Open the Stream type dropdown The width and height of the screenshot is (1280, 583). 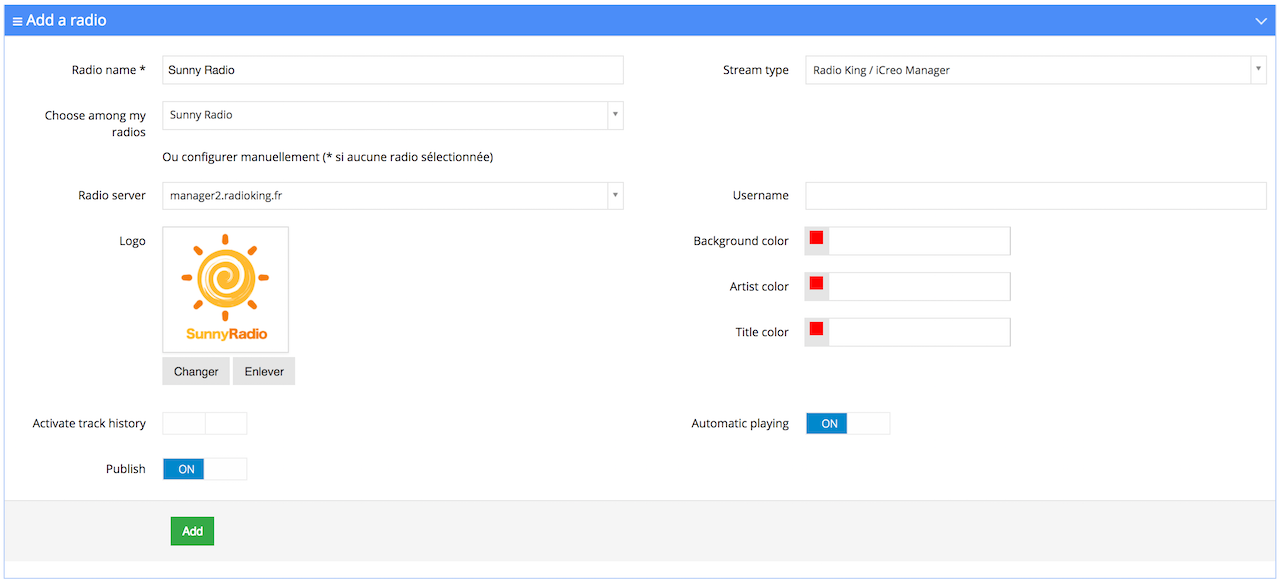(x=1035, y=71)
